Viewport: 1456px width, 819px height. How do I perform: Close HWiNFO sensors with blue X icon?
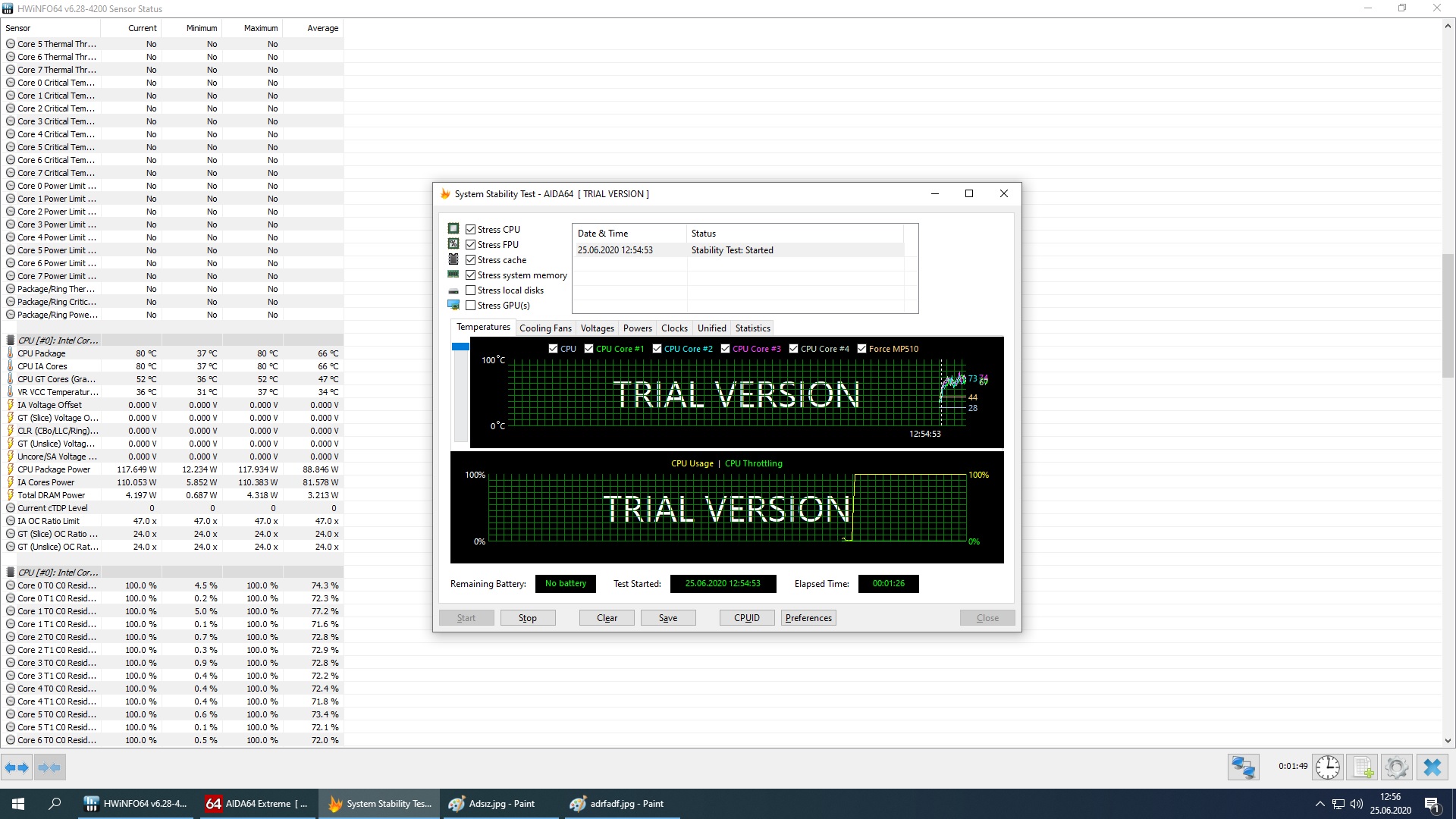tap(1432, 767)
